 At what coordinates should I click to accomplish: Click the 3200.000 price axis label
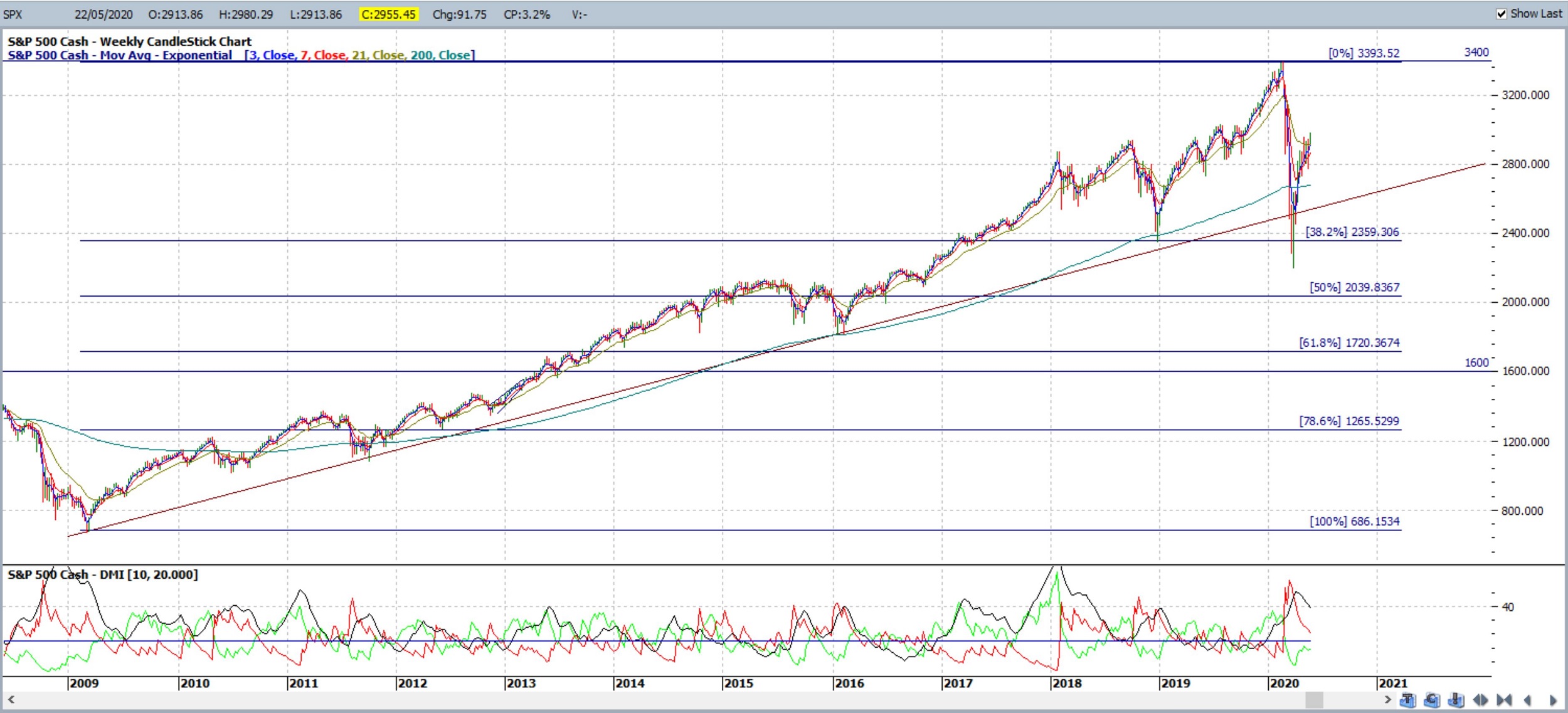1525,95
